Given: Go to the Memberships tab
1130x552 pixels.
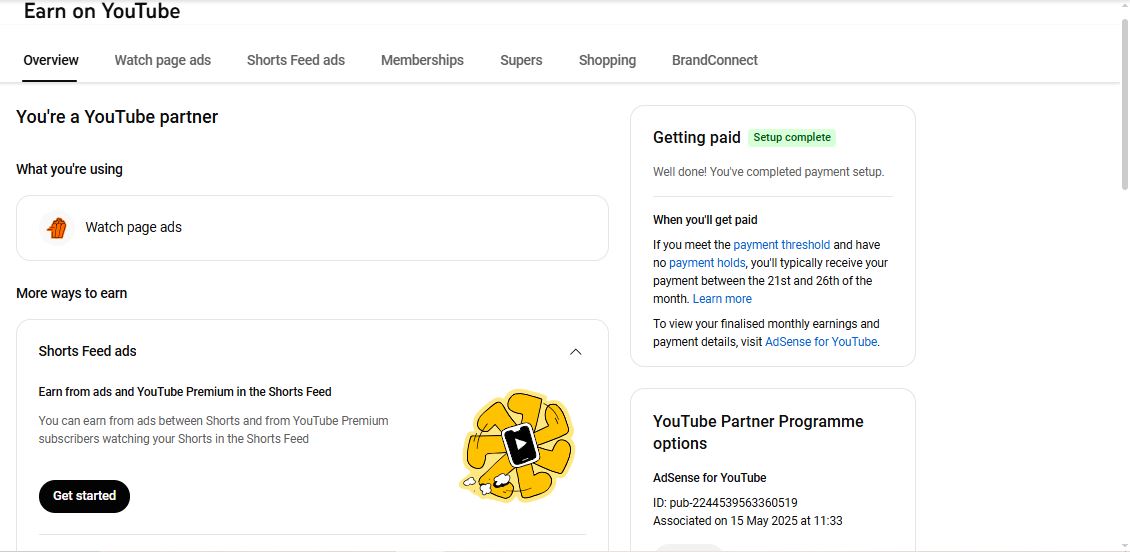Looking at the screenshot, I should pos(422,61).
